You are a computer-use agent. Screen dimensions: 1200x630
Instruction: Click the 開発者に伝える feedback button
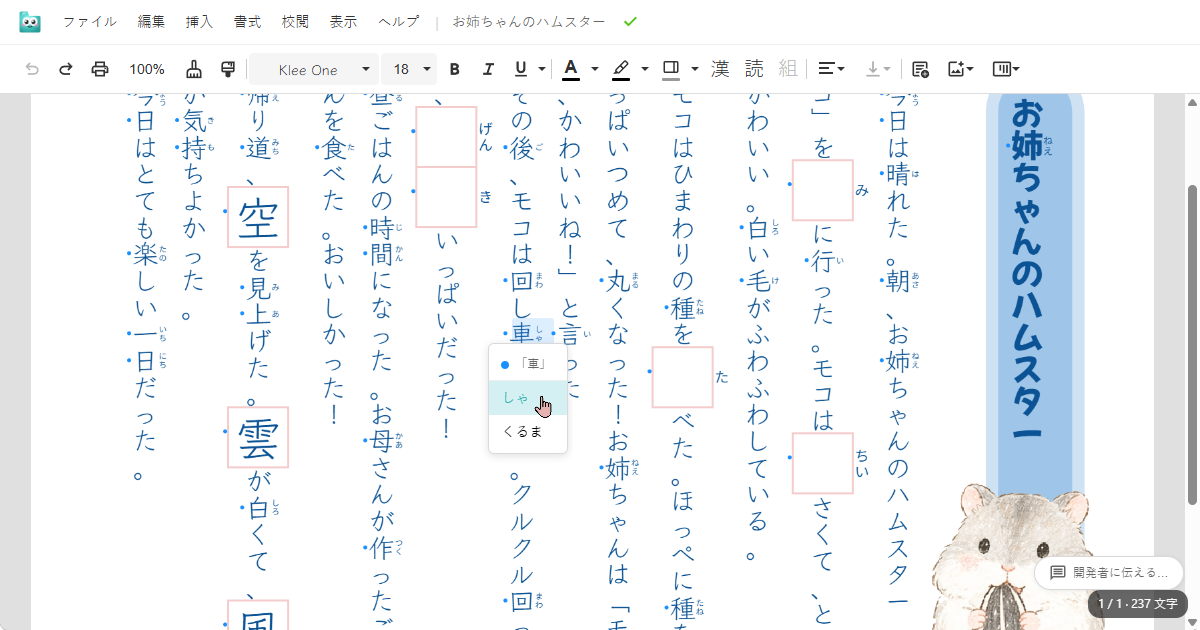click(x=1109, y=573)
